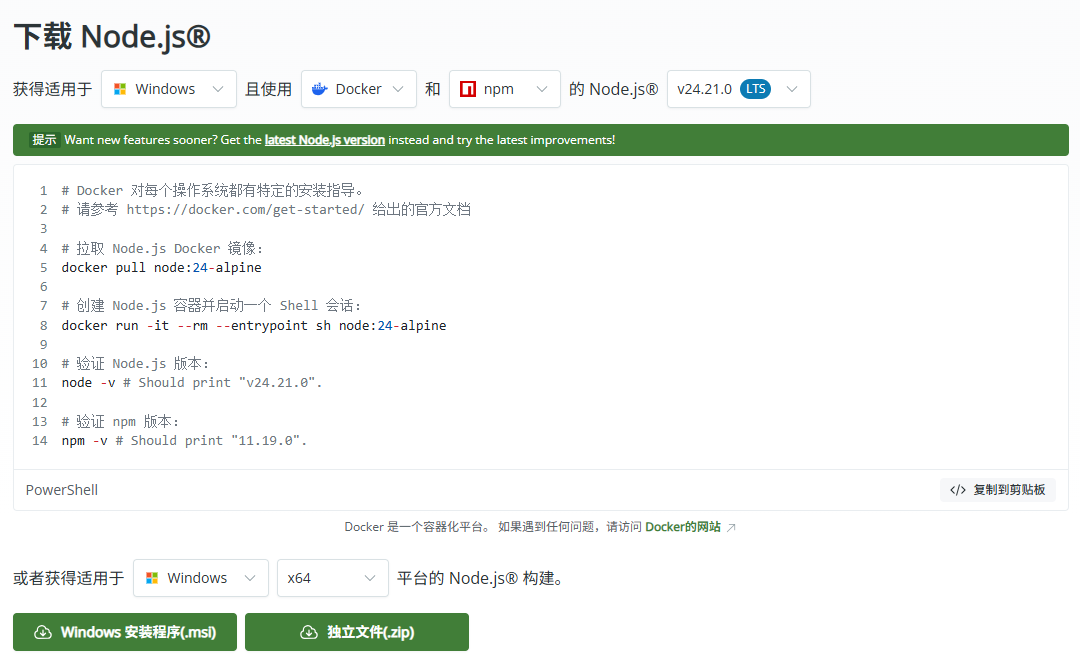Click the external link arrow after Docker的网站
This screenshot has width=1080, height=665.
[x=731, y=528]
